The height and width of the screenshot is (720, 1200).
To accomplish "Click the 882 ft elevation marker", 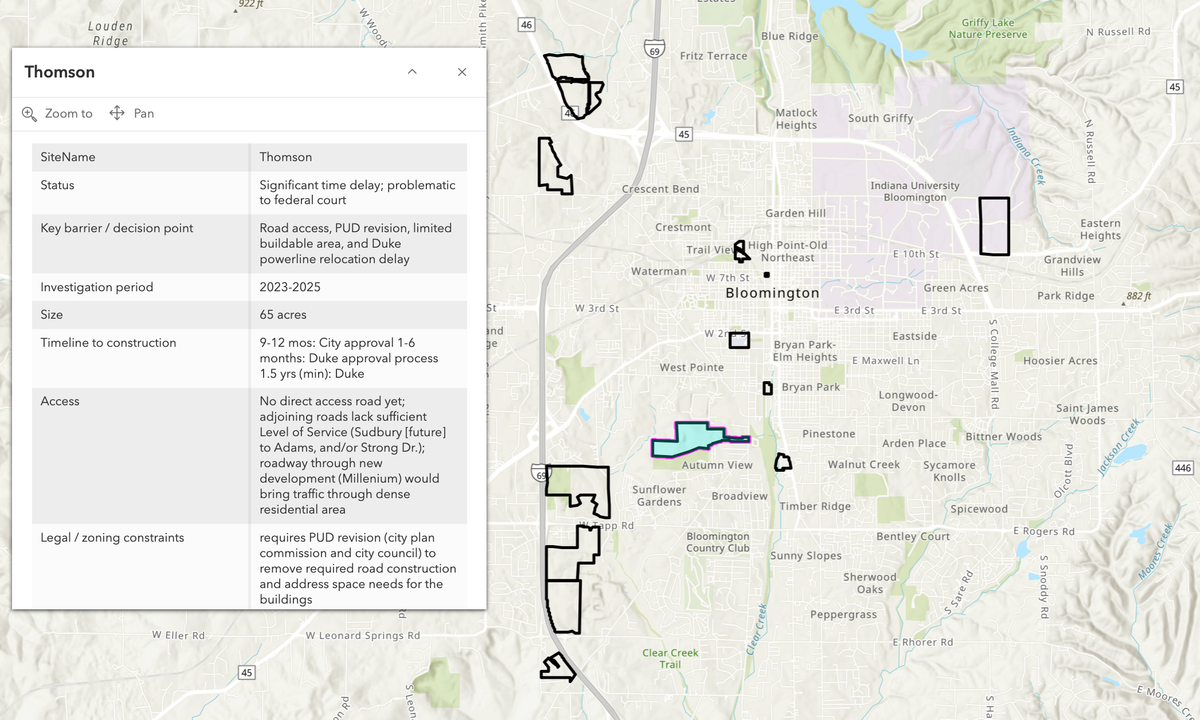I will coord(1138,297).
